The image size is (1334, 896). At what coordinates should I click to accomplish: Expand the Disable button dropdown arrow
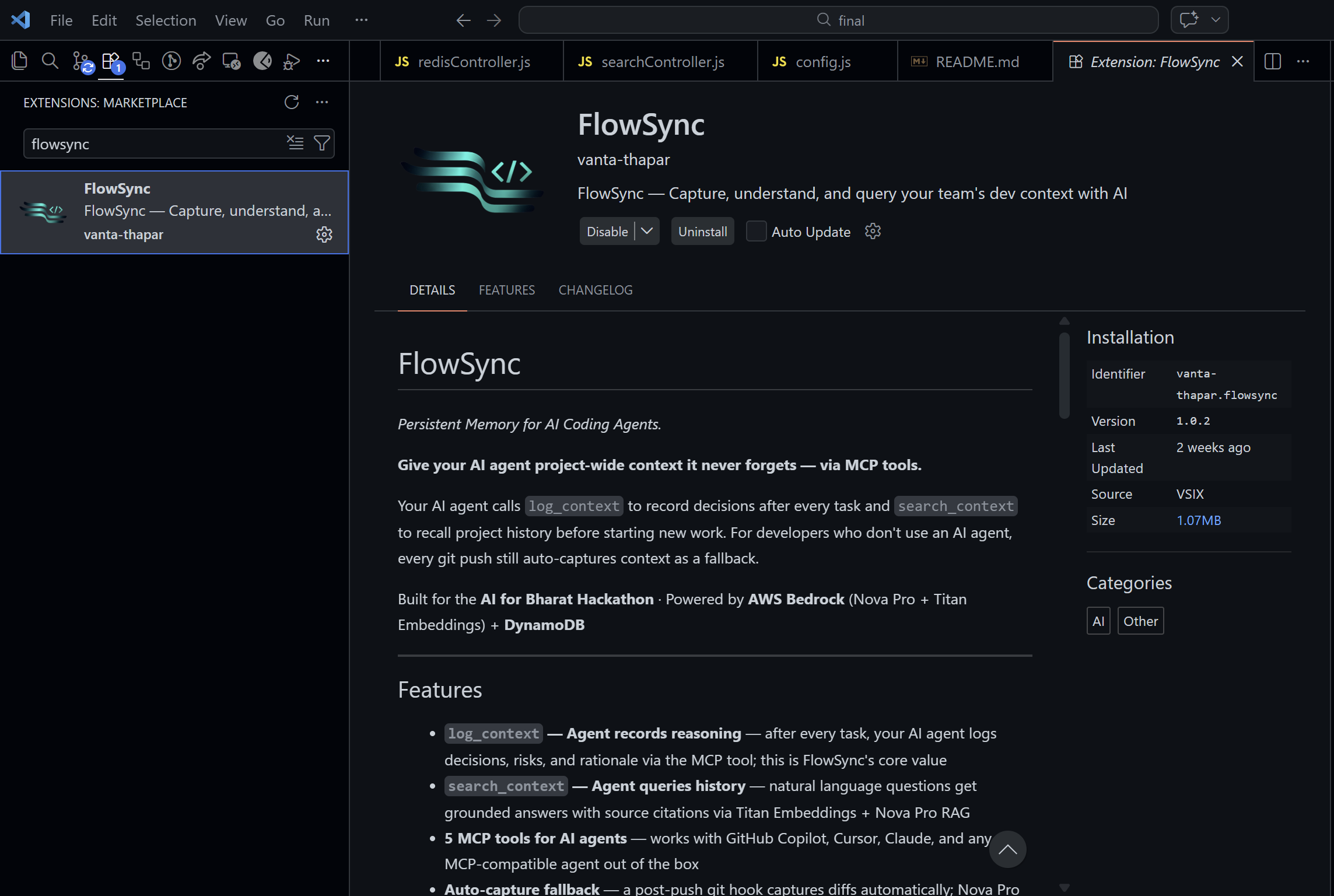[x=647, y=231]
